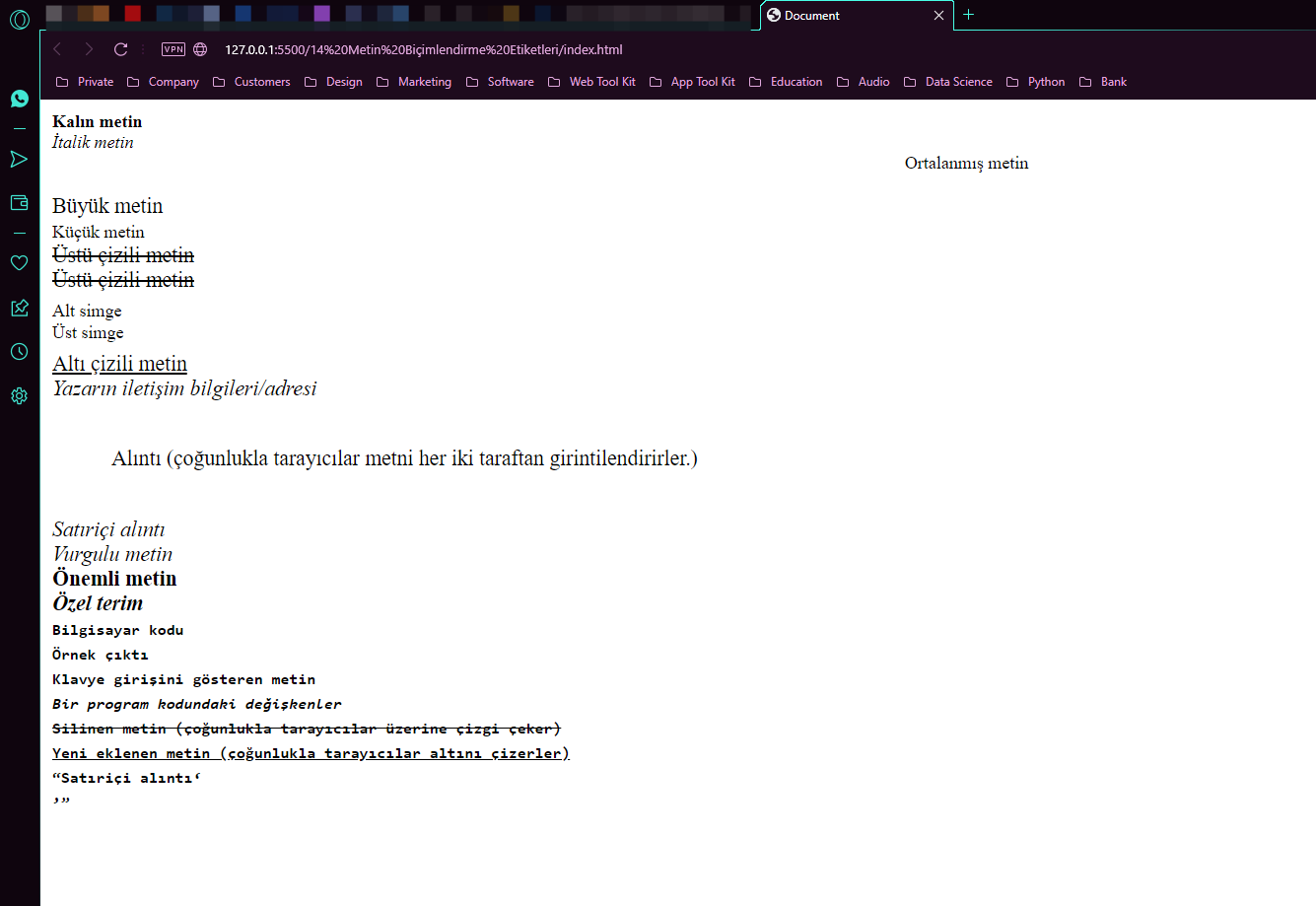The width and height of the screenshot is (1316, 906).
Task: Open a new tab with the plus button
Action: 968,15
